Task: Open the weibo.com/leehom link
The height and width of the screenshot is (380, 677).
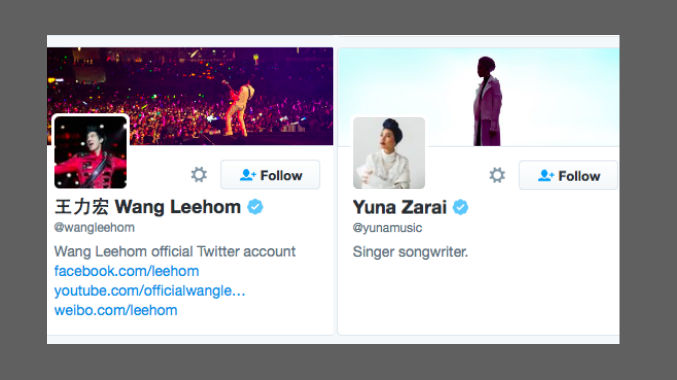Action: coord(116,310)
